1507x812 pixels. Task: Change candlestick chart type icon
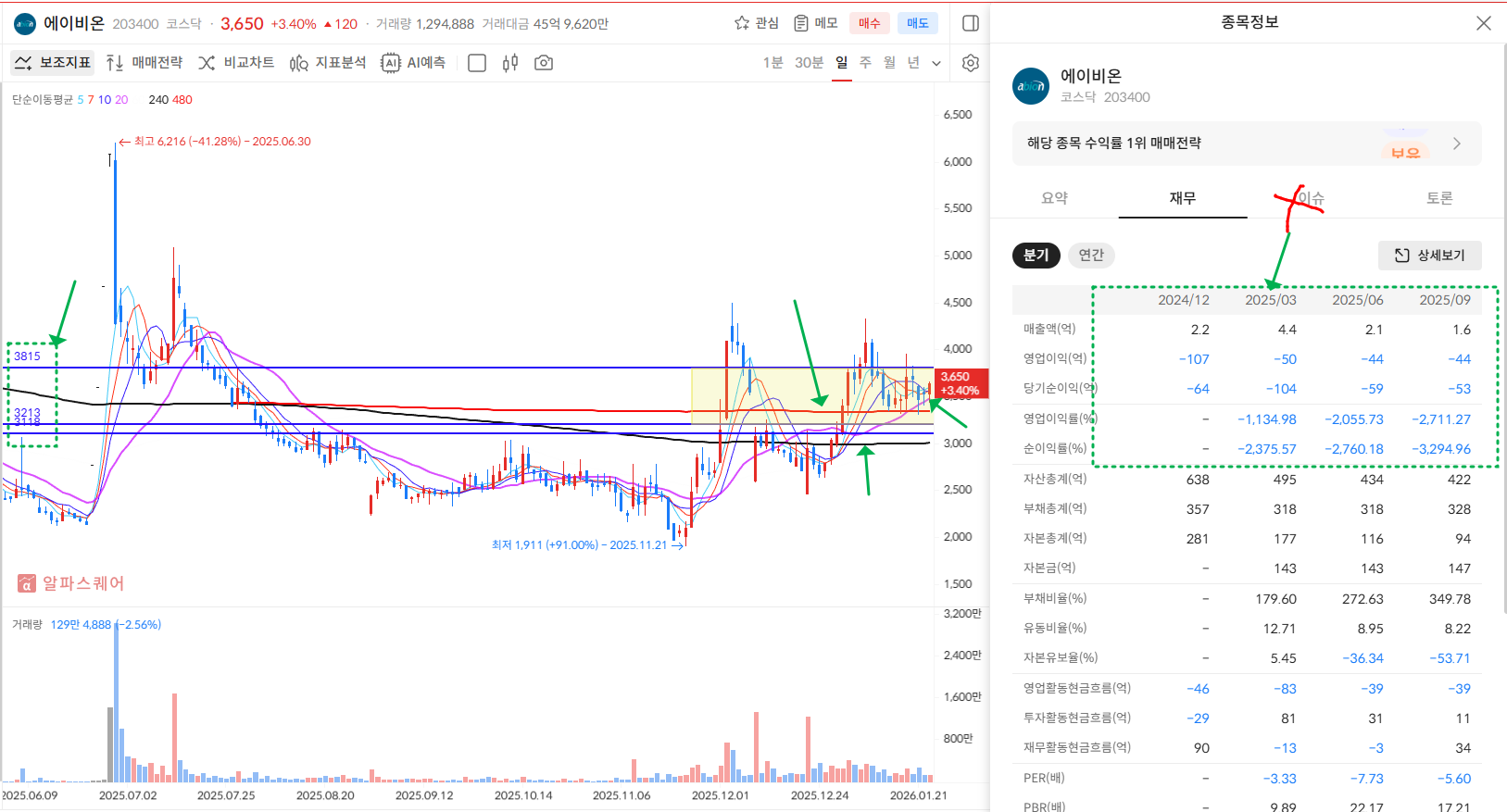point(510,63)
